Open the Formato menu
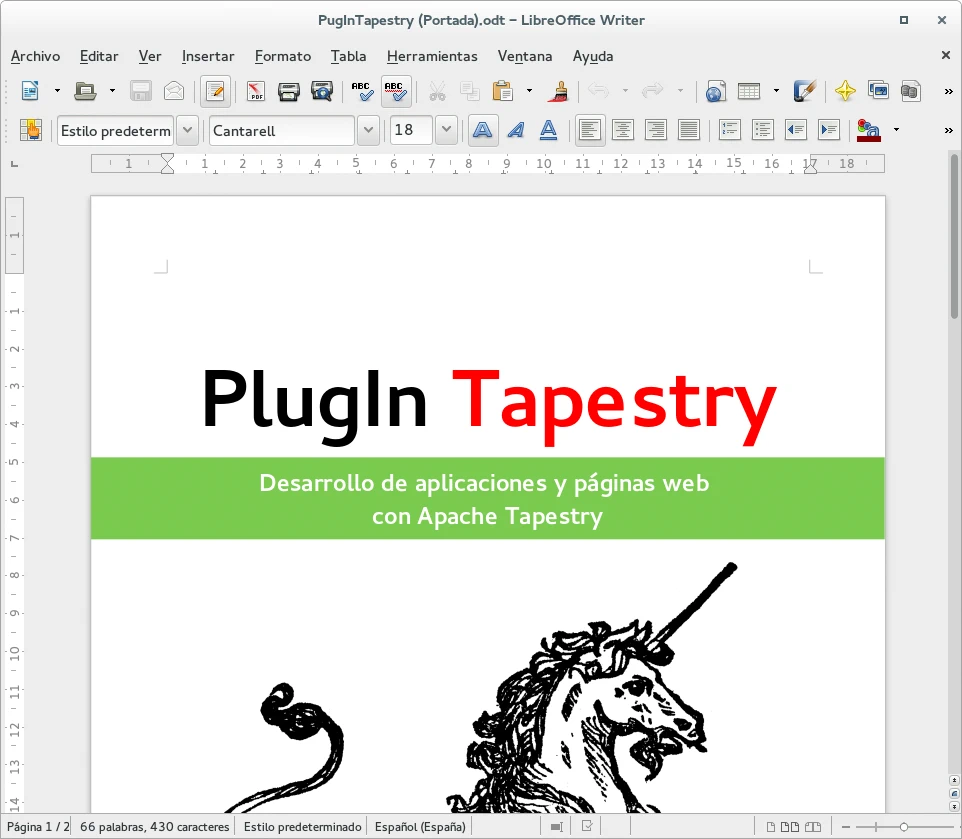Screen dimensions: 962x839 (282, 56)
